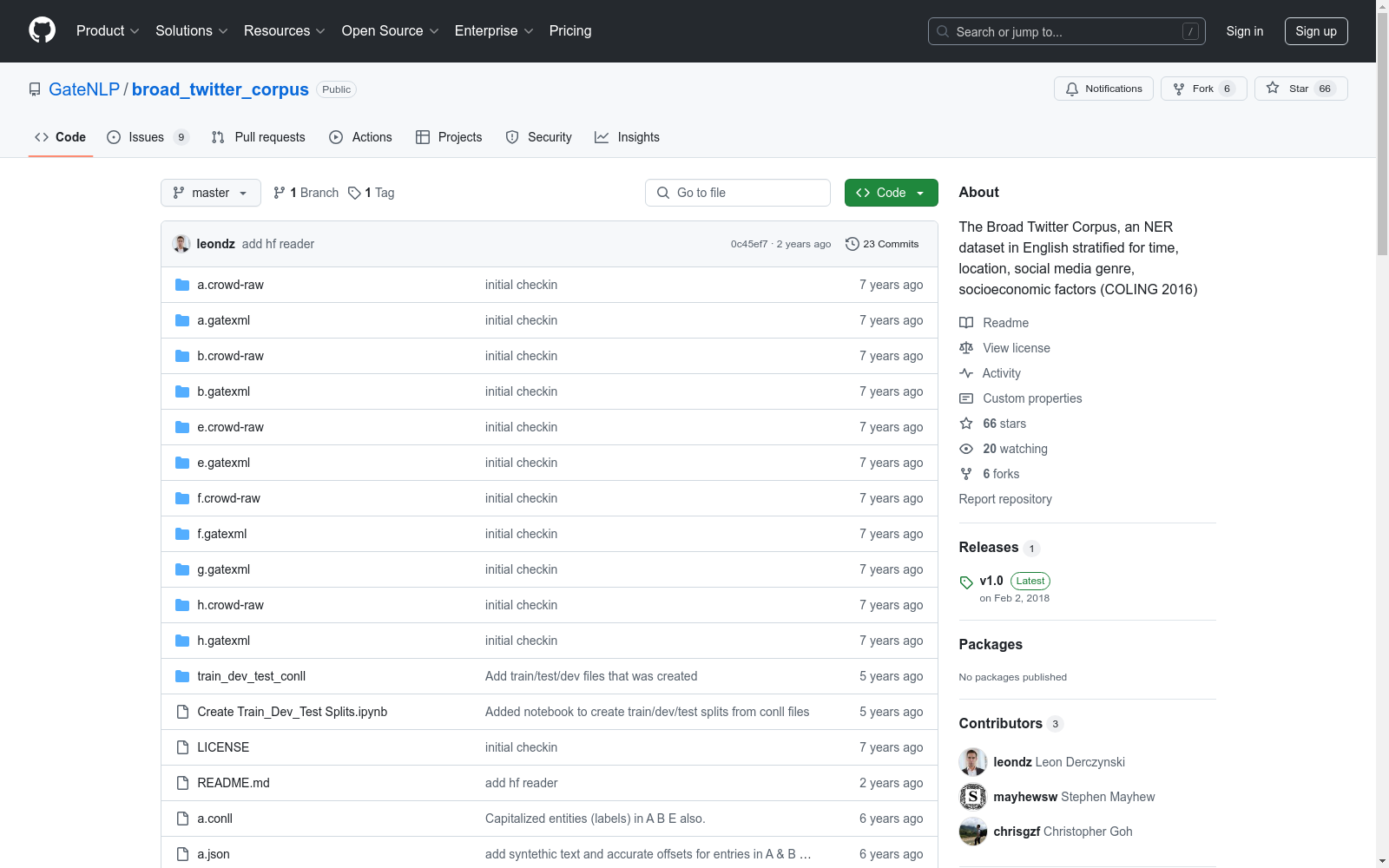The image size is (1389, 868).
Task: Open commit 0c45ef7 hash link
Action: (749, 244)
